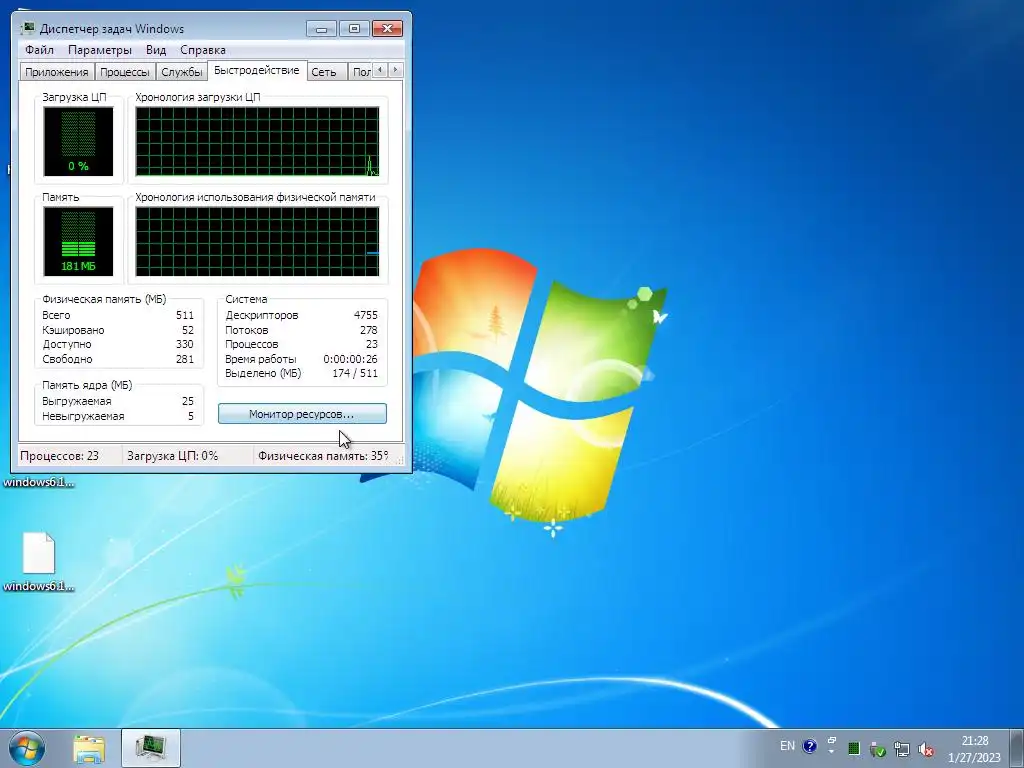Click the memory gauge showing 181 МБ

78,242
